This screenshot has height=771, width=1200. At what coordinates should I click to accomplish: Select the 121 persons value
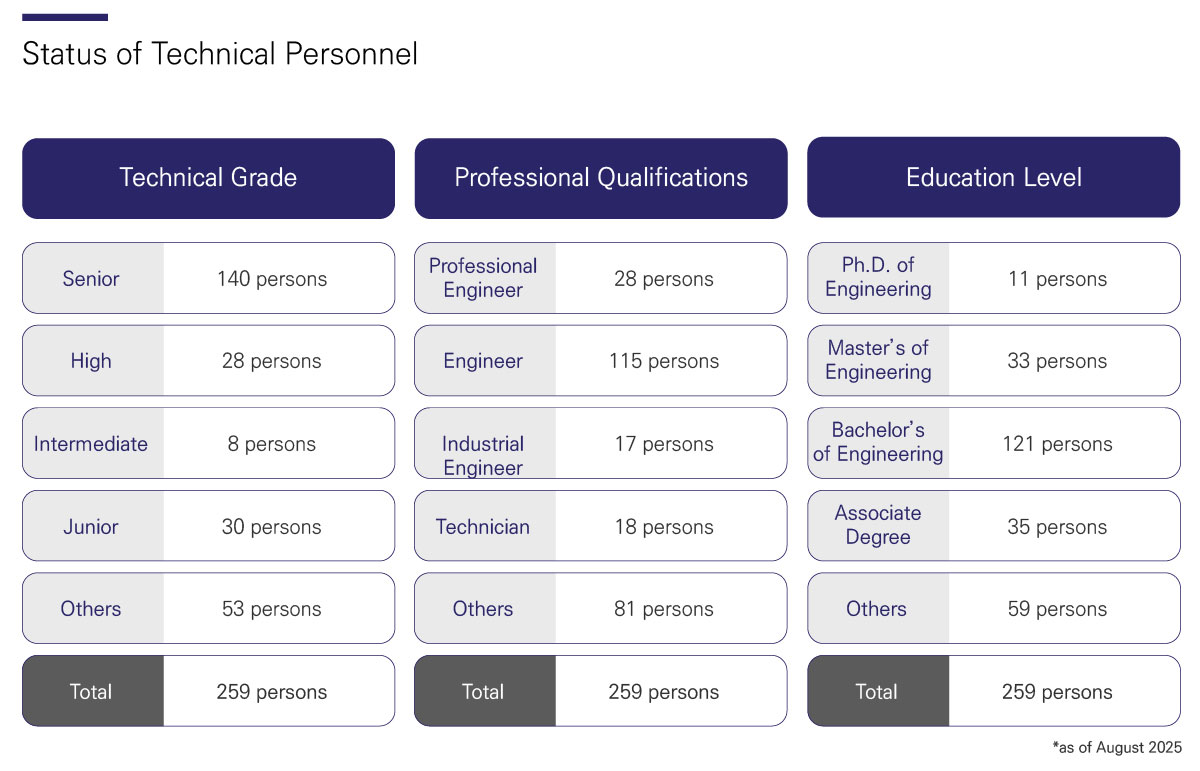[x=1057, y=444]
